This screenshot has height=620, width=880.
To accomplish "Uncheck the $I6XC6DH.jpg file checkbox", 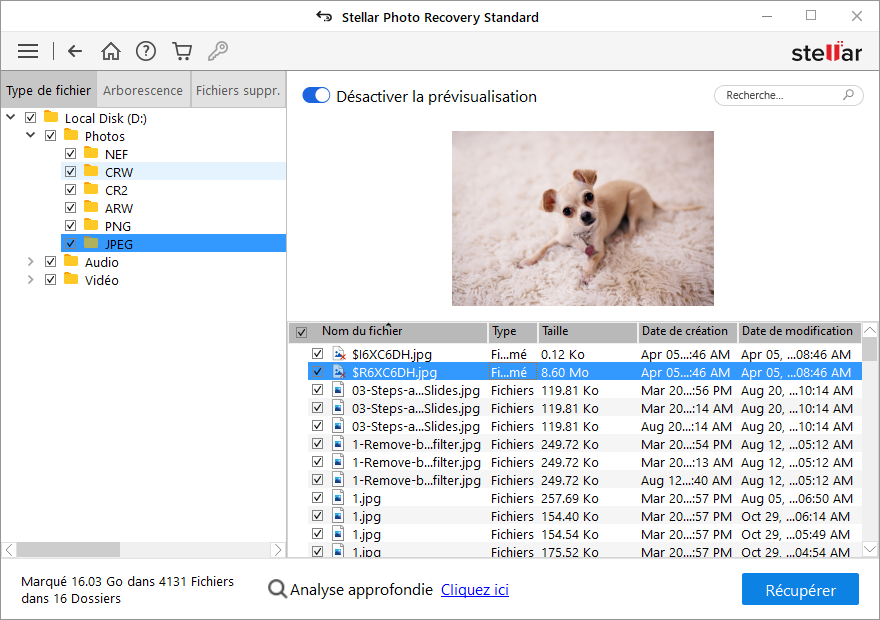I will (317, 354).
